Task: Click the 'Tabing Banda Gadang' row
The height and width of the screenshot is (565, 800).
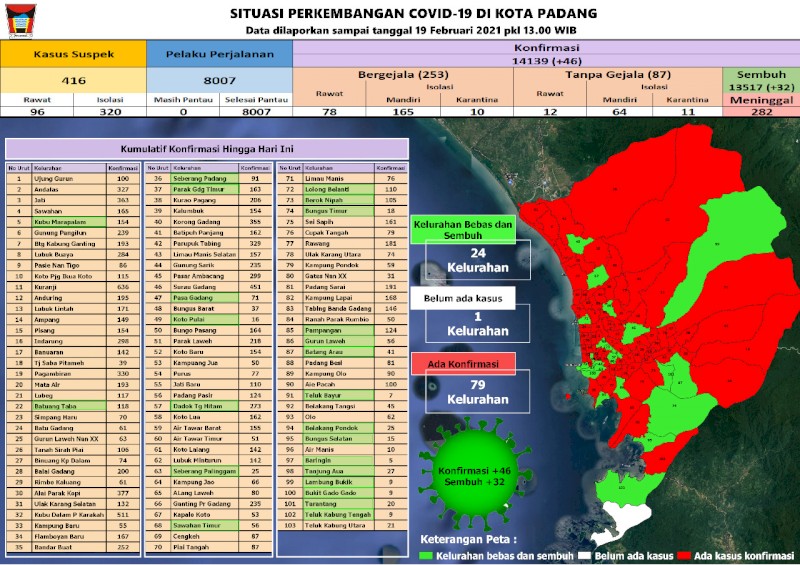Action: pyautogui.click(x=342, y=309)
